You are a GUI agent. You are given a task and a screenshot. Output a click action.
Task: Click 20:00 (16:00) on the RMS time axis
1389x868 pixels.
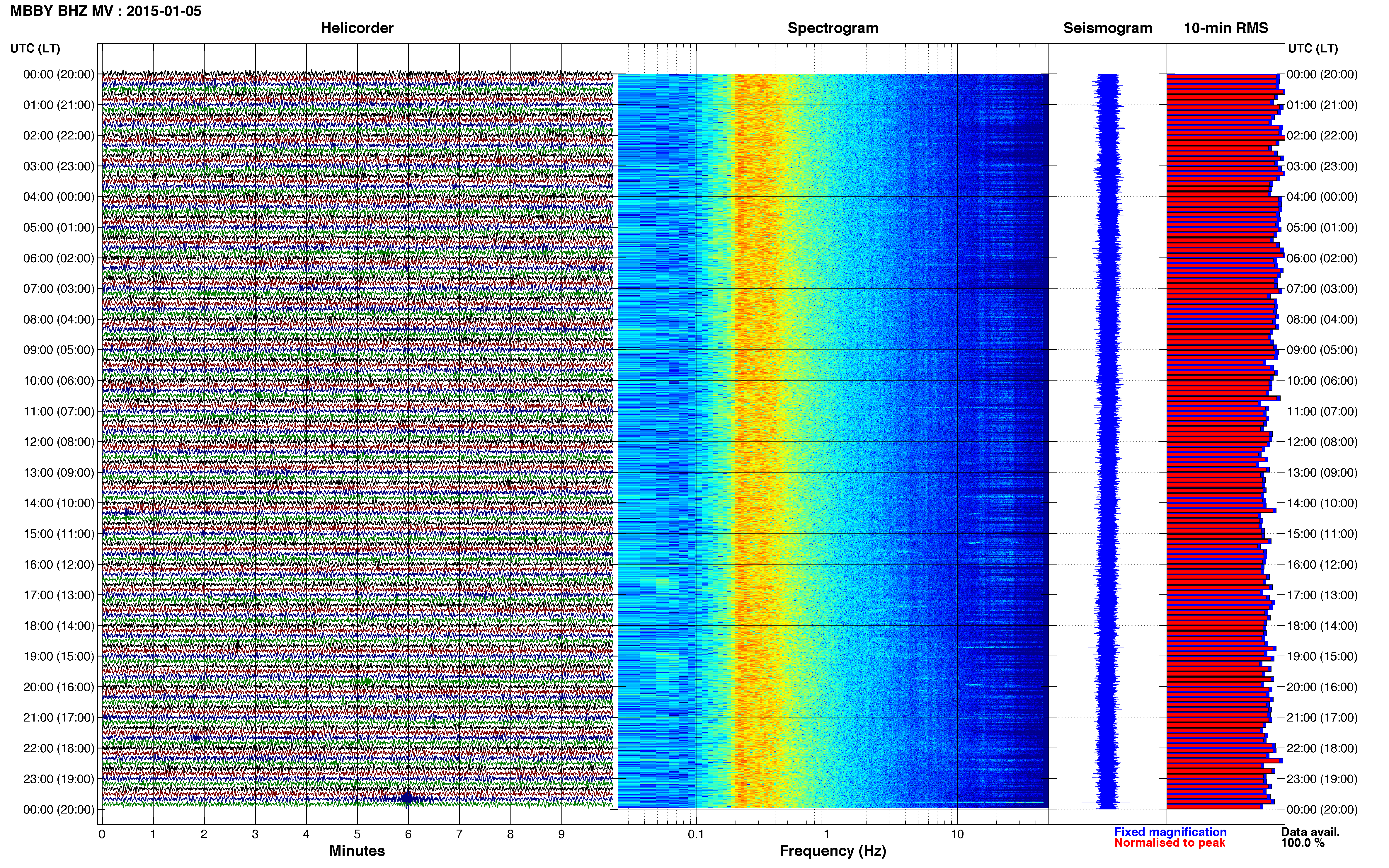(1322, 687)
